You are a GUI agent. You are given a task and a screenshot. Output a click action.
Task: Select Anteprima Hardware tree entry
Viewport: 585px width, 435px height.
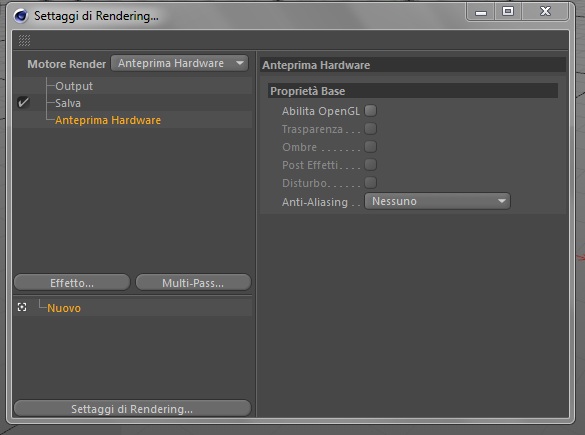click(x=108, y=120)
